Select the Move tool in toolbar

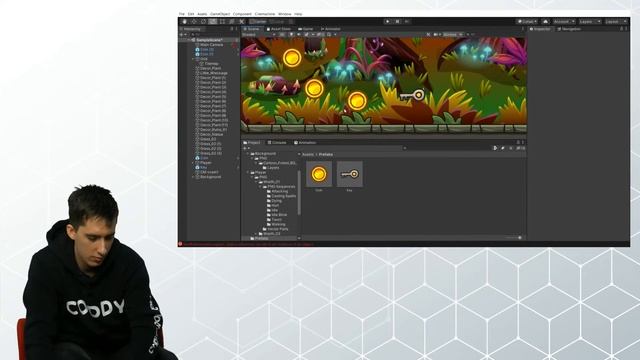click(194, 22)
